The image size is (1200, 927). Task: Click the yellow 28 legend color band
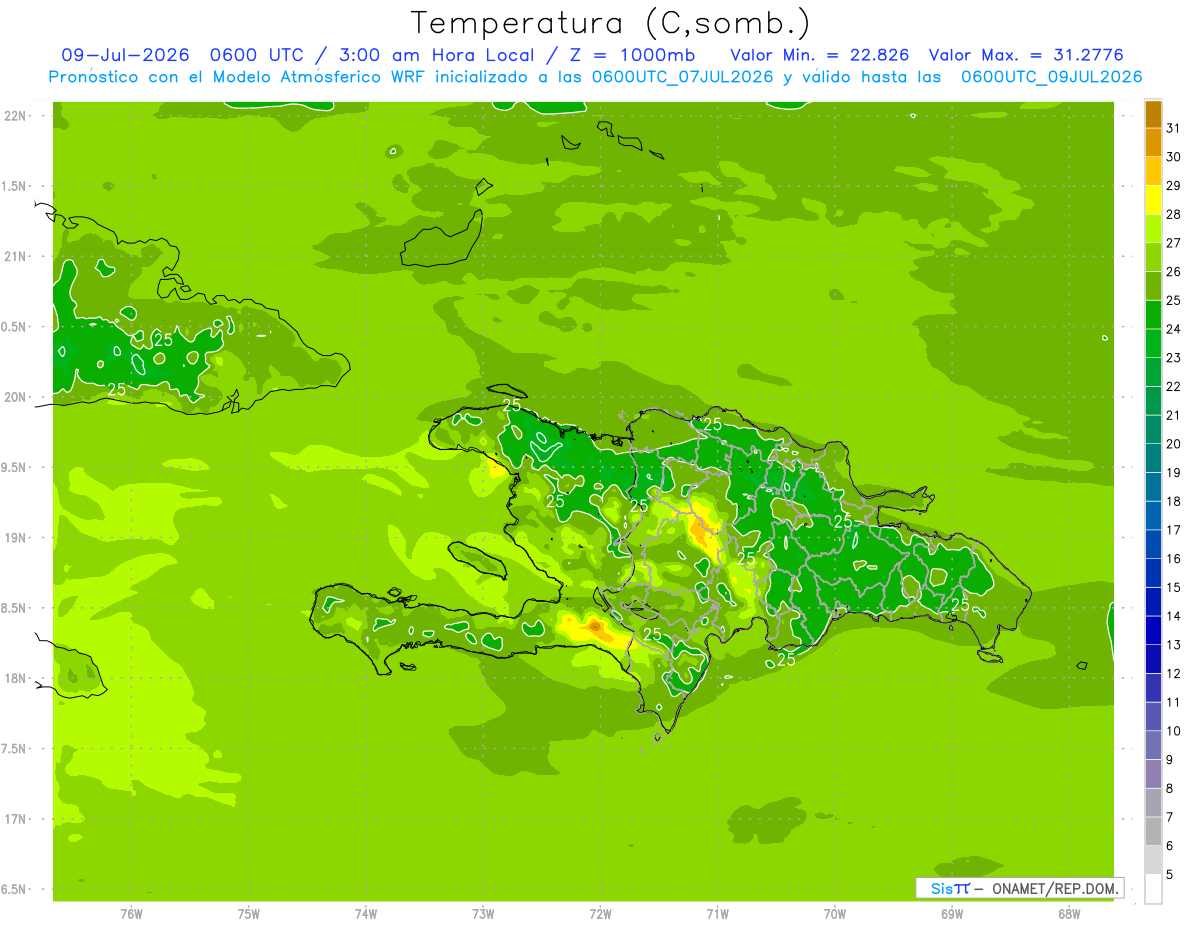pos(1153,201)
